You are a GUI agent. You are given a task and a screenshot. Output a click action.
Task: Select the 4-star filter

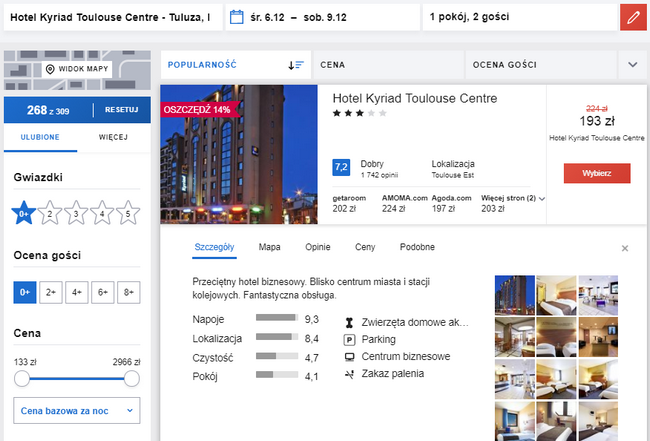pos(102,213)
